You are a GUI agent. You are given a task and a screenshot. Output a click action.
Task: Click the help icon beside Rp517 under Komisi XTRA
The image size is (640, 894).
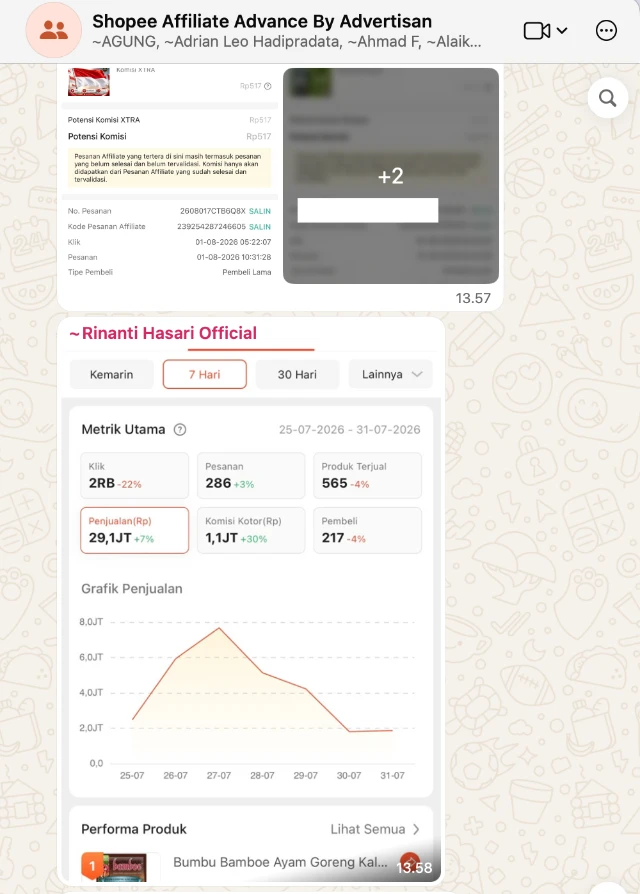(x=268, y=86)
